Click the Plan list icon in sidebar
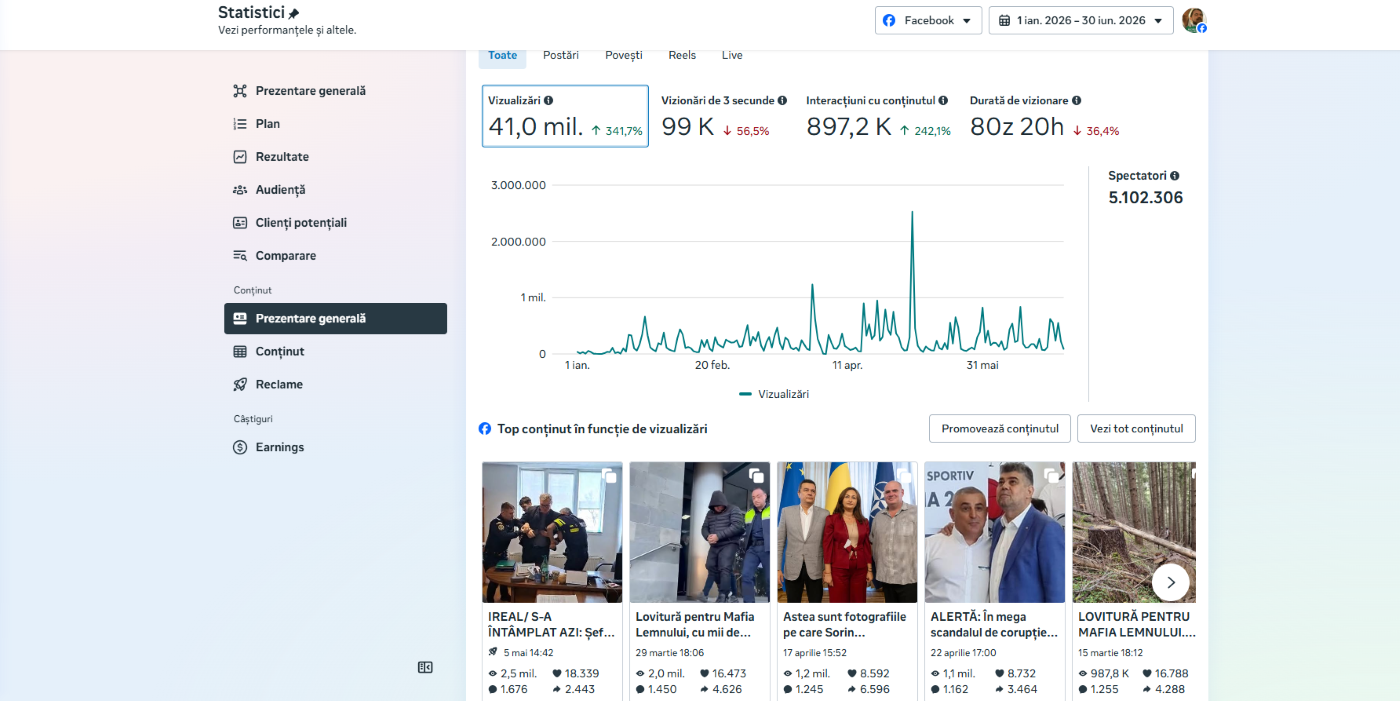 (x=240, y=124)
